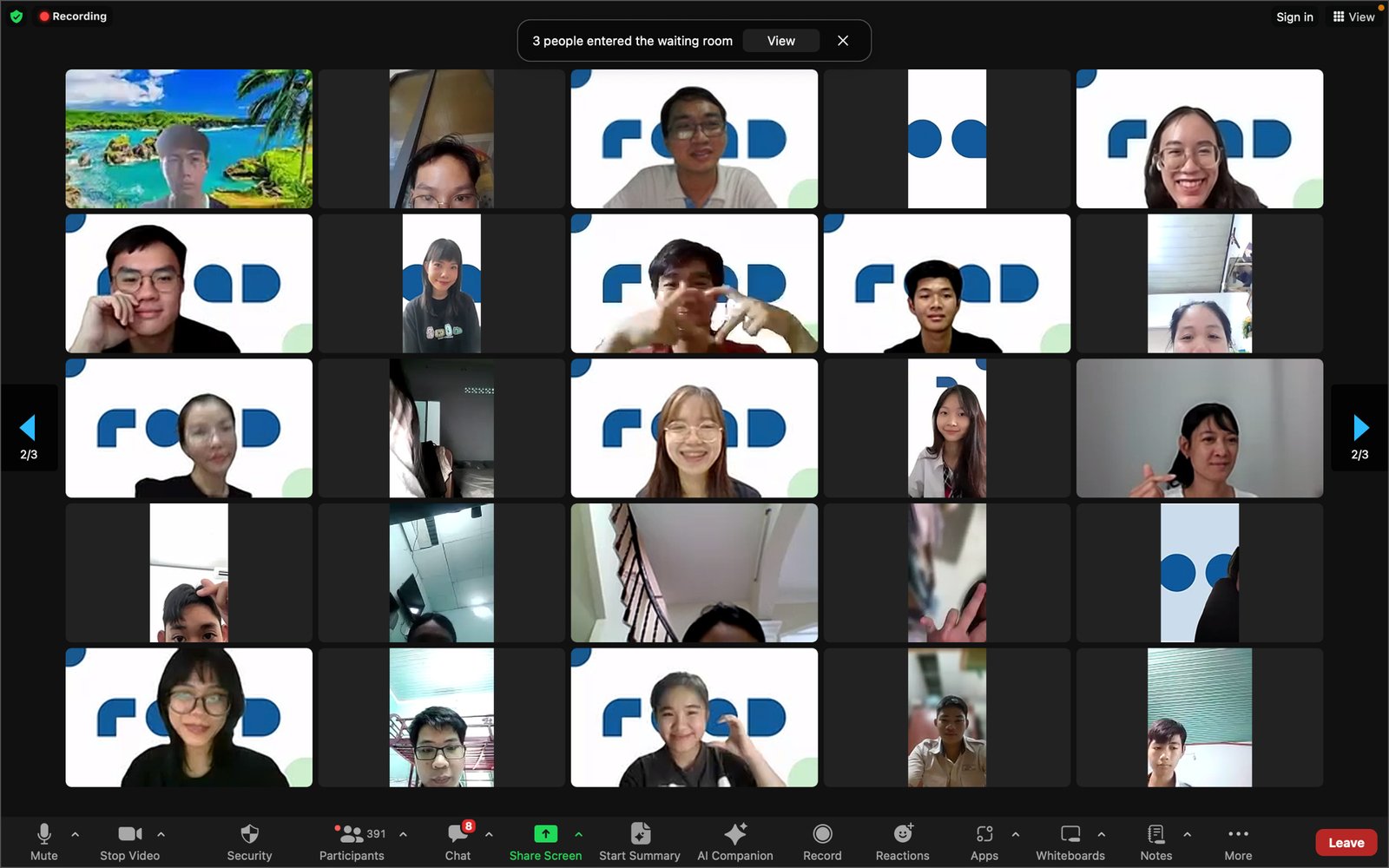The image size is (1389, 868).
Task: Go to next gallery page arrow
Action: pos(1360,427)
